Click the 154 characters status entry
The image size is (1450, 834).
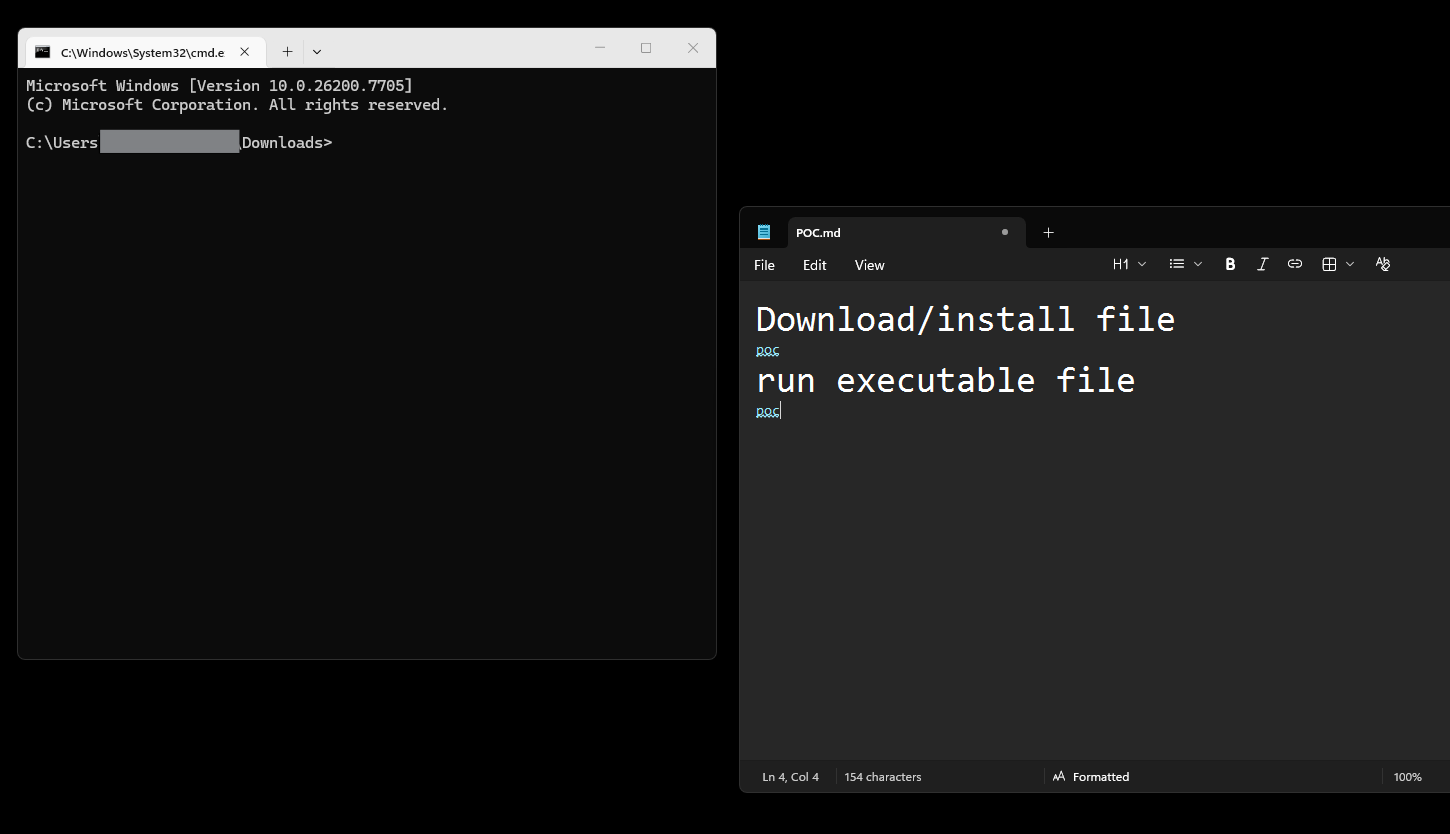pos(882,777)
